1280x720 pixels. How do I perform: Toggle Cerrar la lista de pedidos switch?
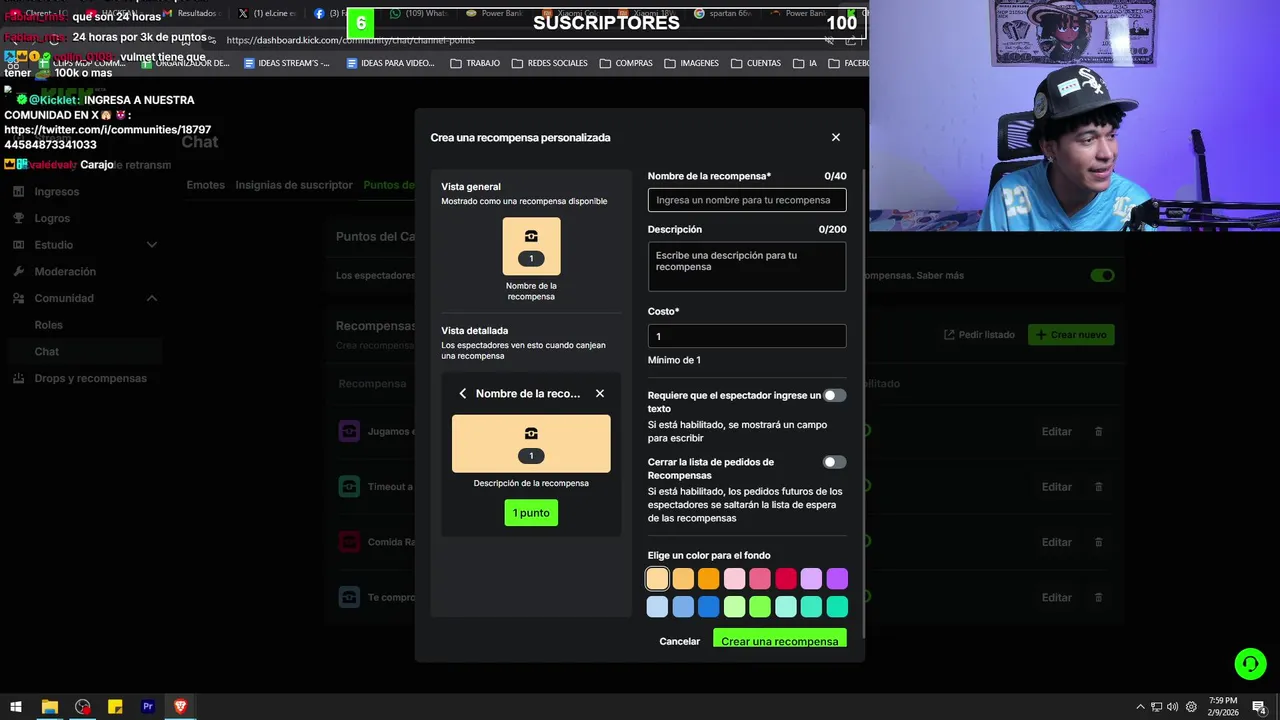[834, 462]
